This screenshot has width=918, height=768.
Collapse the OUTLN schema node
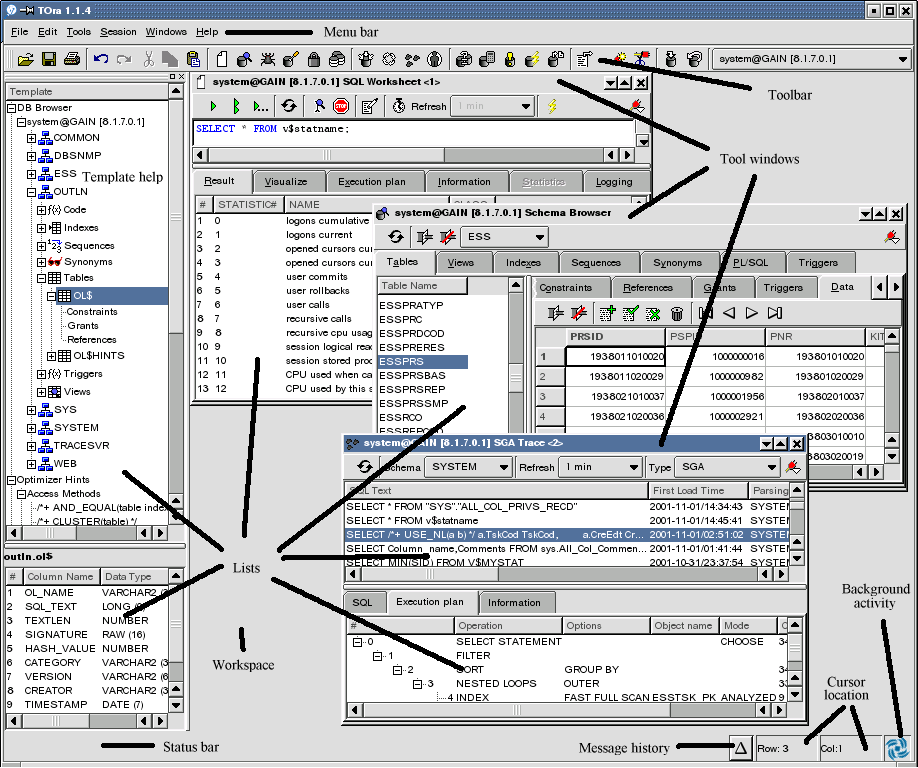pyautogui.click(x=32, y=192)
